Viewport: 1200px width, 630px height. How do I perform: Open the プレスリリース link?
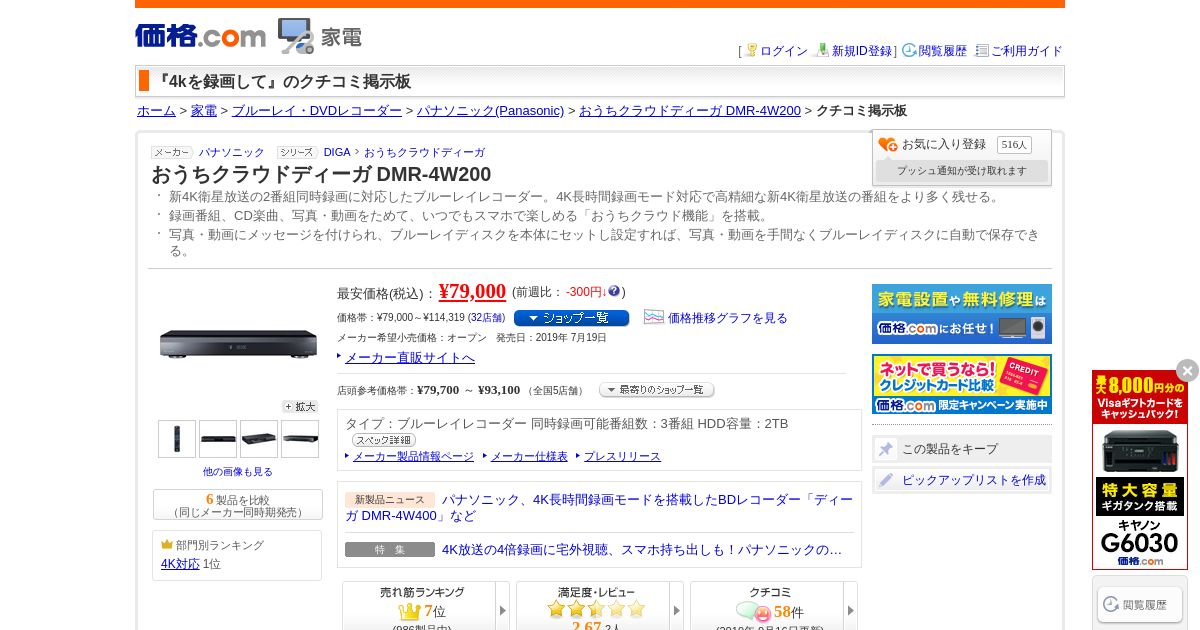coord(622,456)
